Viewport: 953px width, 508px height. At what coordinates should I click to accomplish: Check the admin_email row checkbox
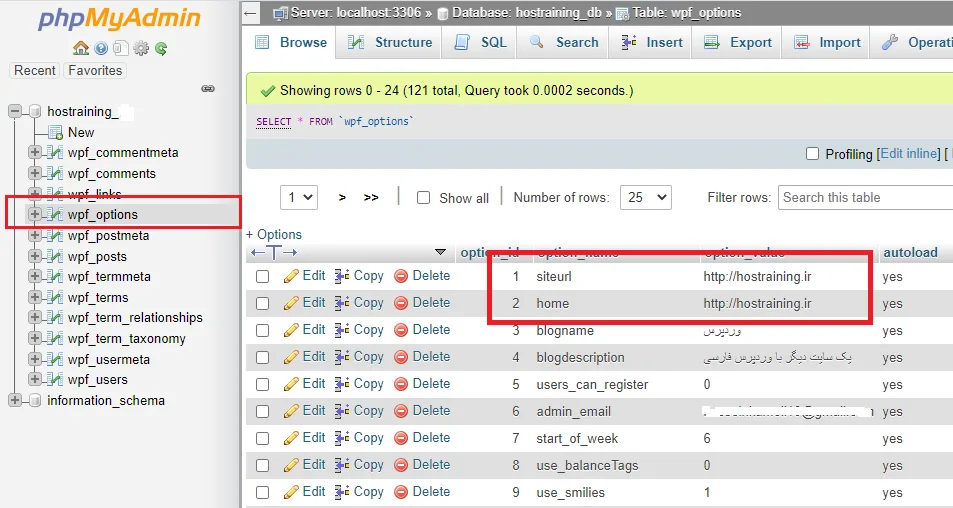coord(263,411)
